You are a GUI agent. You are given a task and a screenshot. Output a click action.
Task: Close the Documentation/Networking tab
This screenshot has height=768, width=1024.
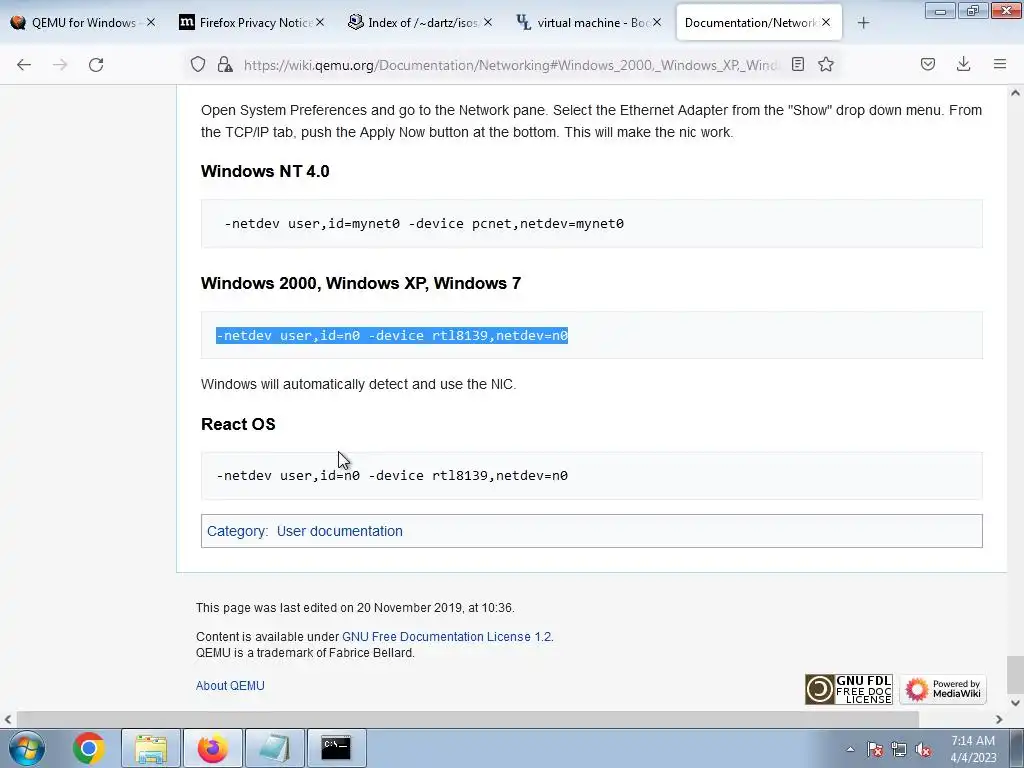826,22
